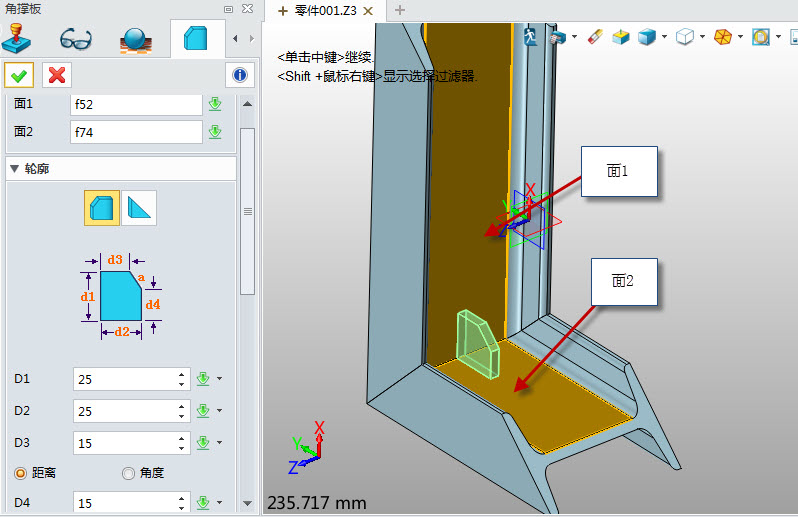Click panel scrollbar up arrow
The image size is (798, 517).
pyautogui.click(x=247, y=104)
